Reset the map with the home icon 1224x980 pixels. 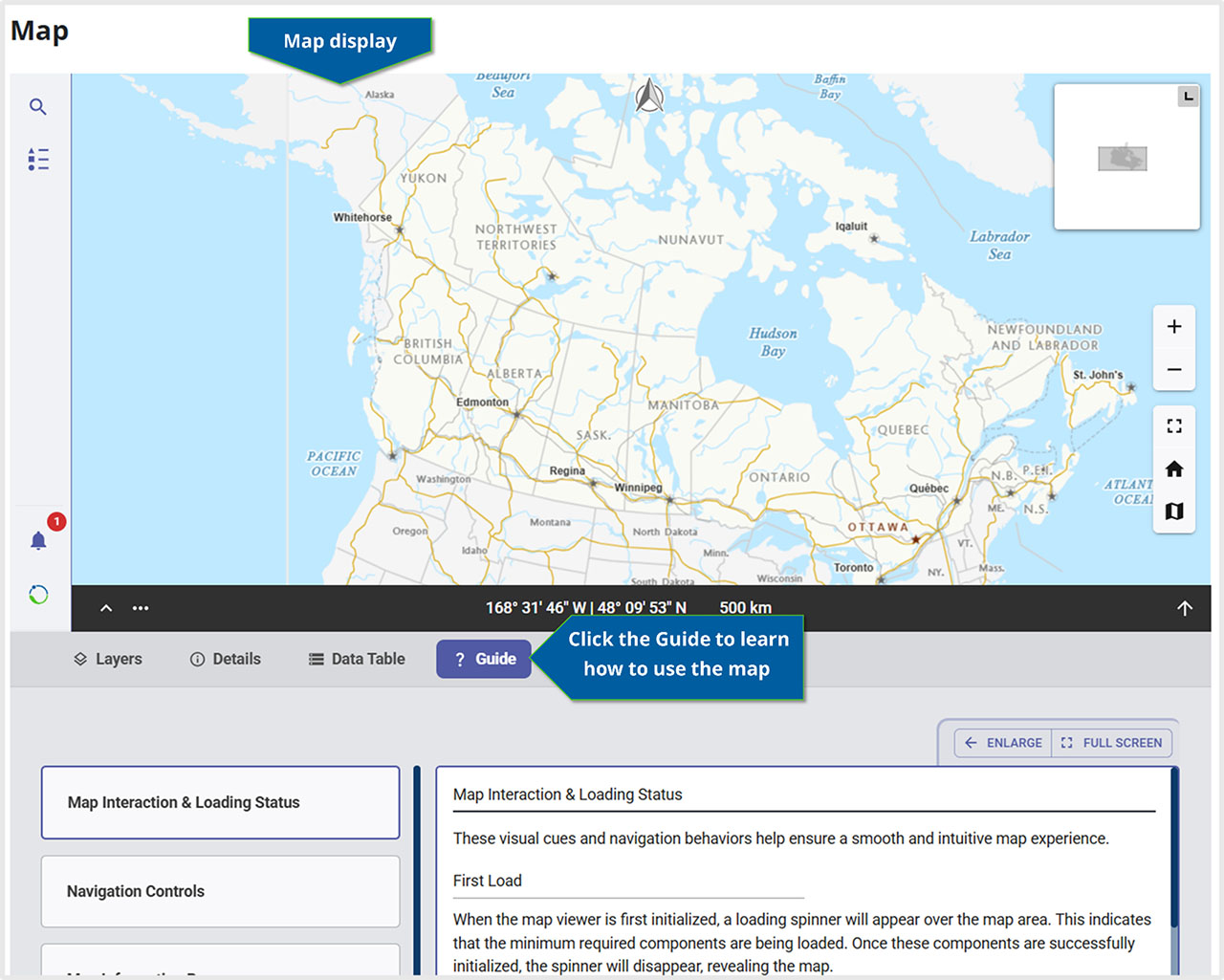[x=1174, y=469]
